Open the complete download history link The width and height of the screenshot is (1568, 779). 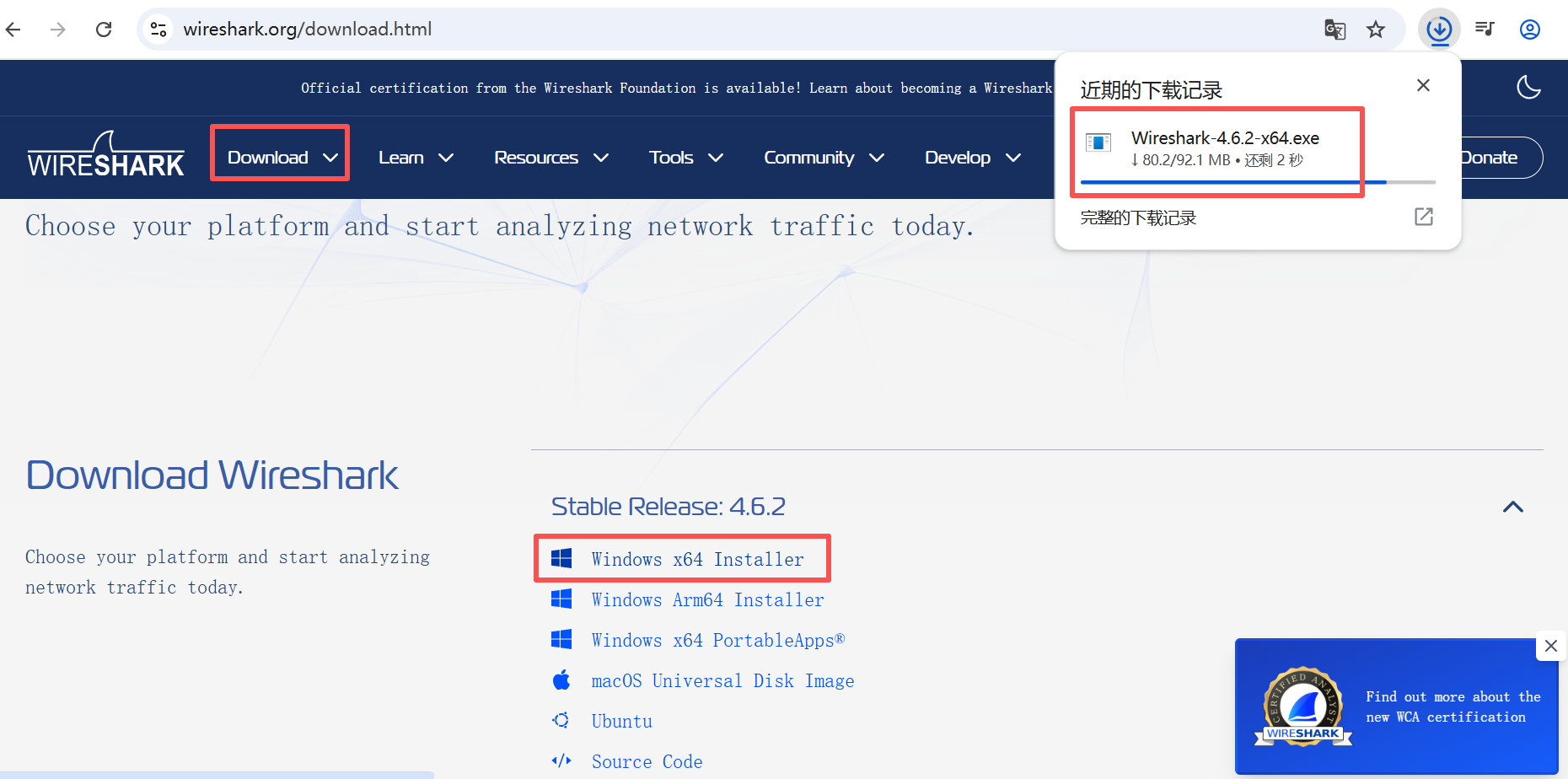pos(1138,218)
